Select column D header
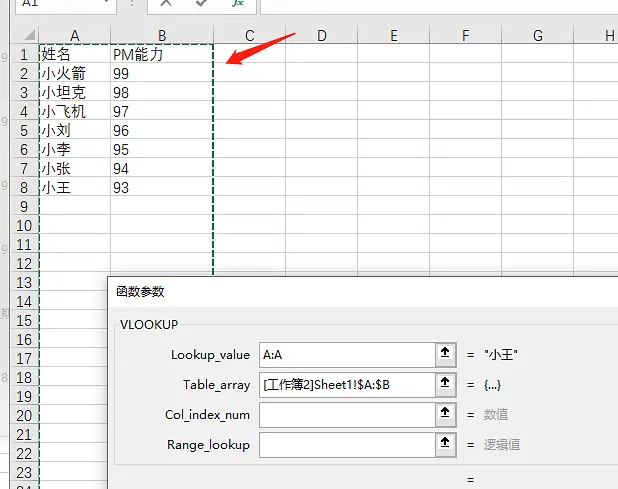 (322, 35)
